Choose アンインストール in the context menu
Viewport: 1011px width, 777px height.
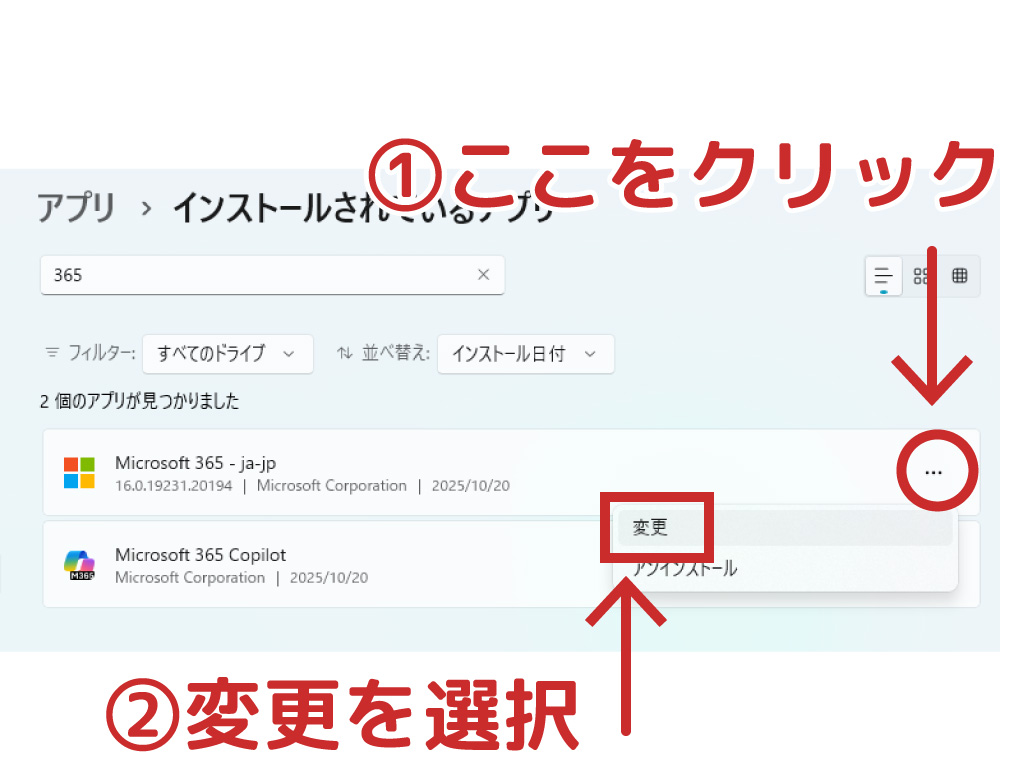[x=686, y=569]
